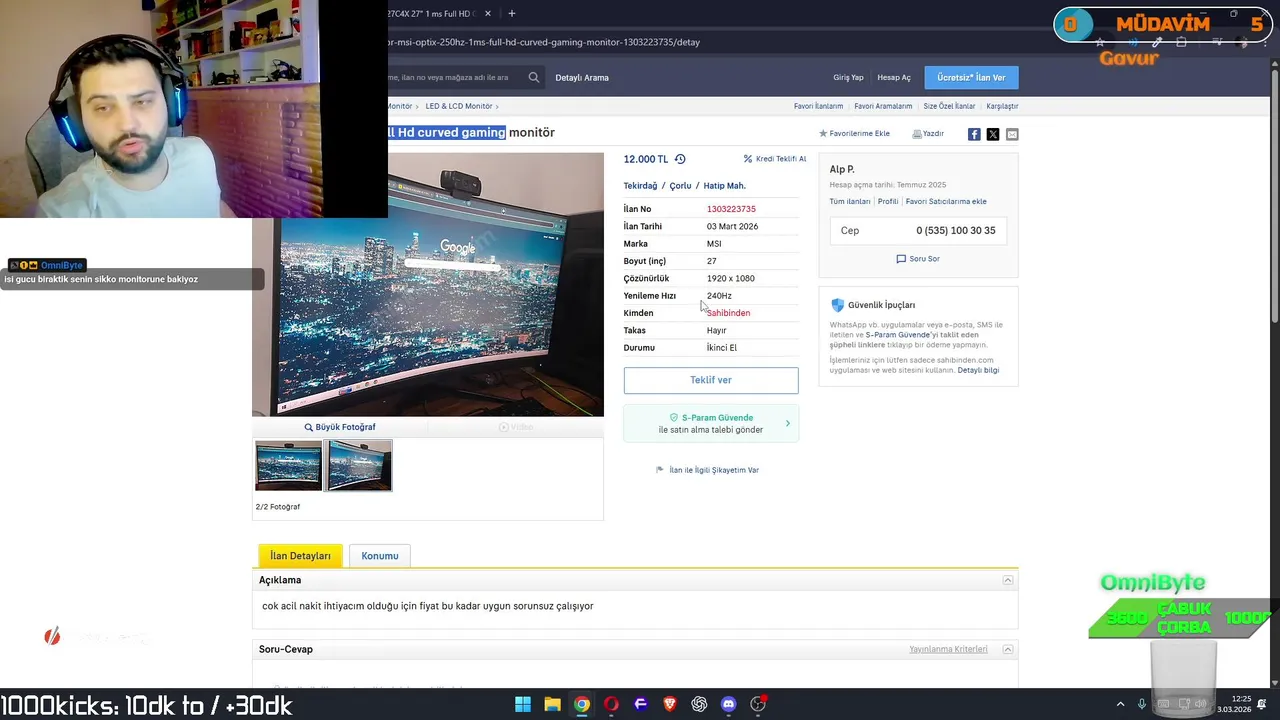Print the listing via Yazdır
1280x720 pixels.
click(x=928, y=133)
